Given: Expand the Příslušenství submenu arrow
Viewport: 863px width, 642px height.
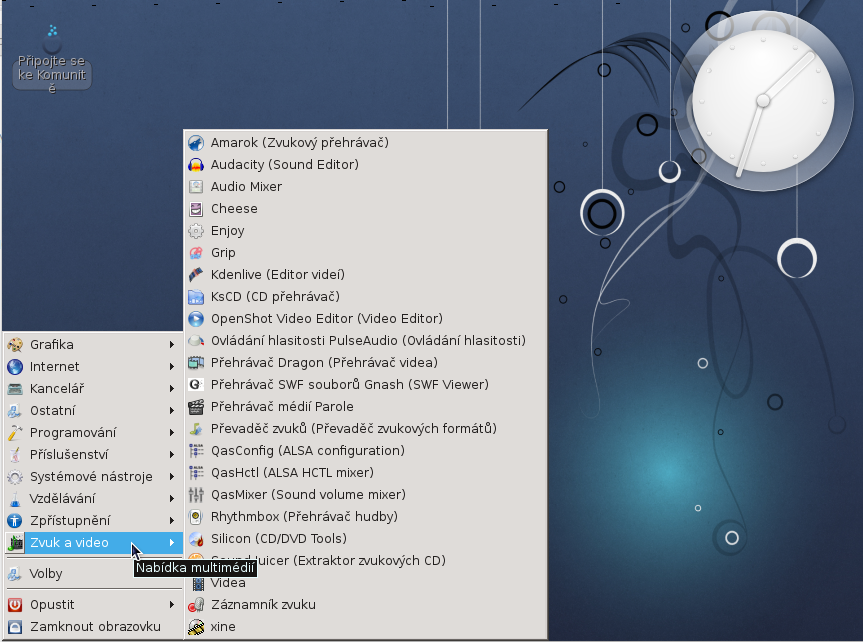Looking at the screenshot, I should point(172,455).
